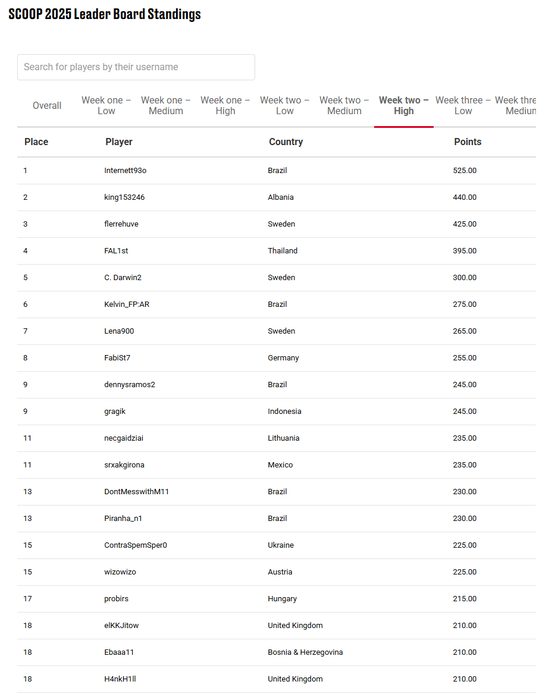Click the Player column header
The image size is (552, 700).
click(119, 142)
